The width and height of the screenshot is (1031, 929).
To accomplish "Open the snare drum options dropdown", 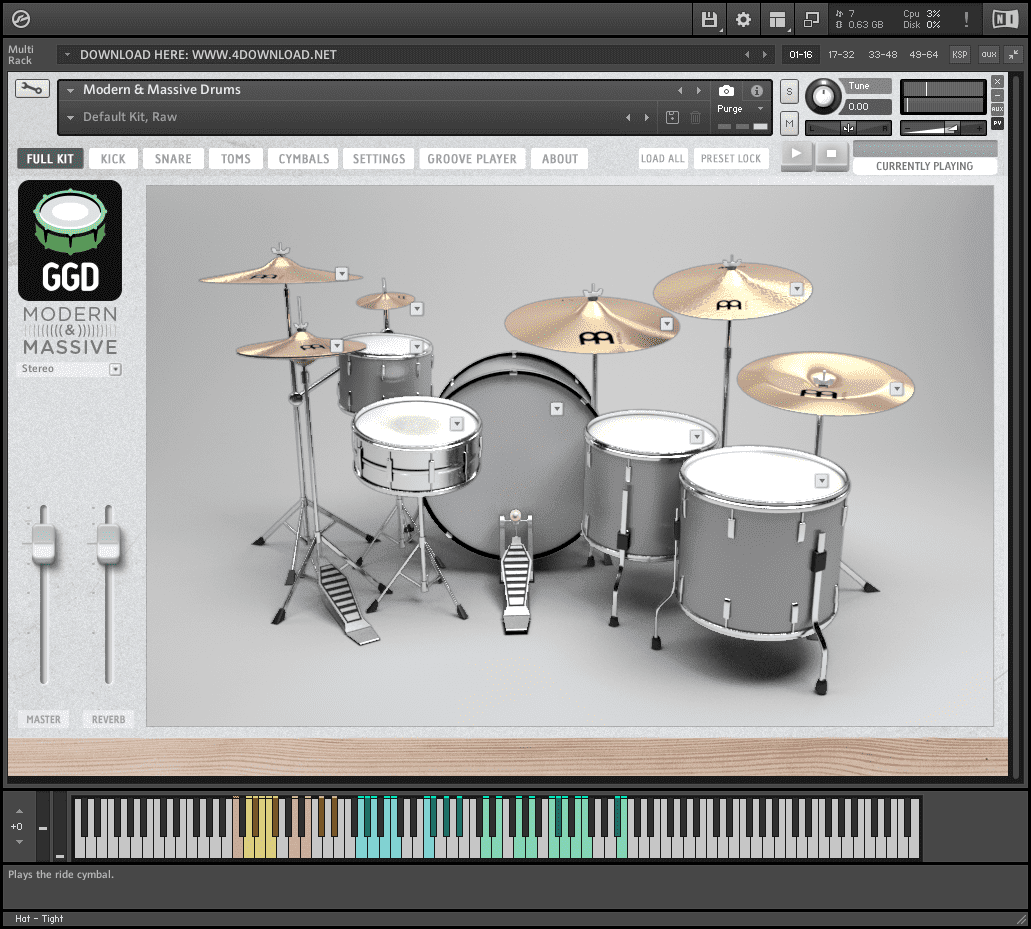I will (456, 424).
